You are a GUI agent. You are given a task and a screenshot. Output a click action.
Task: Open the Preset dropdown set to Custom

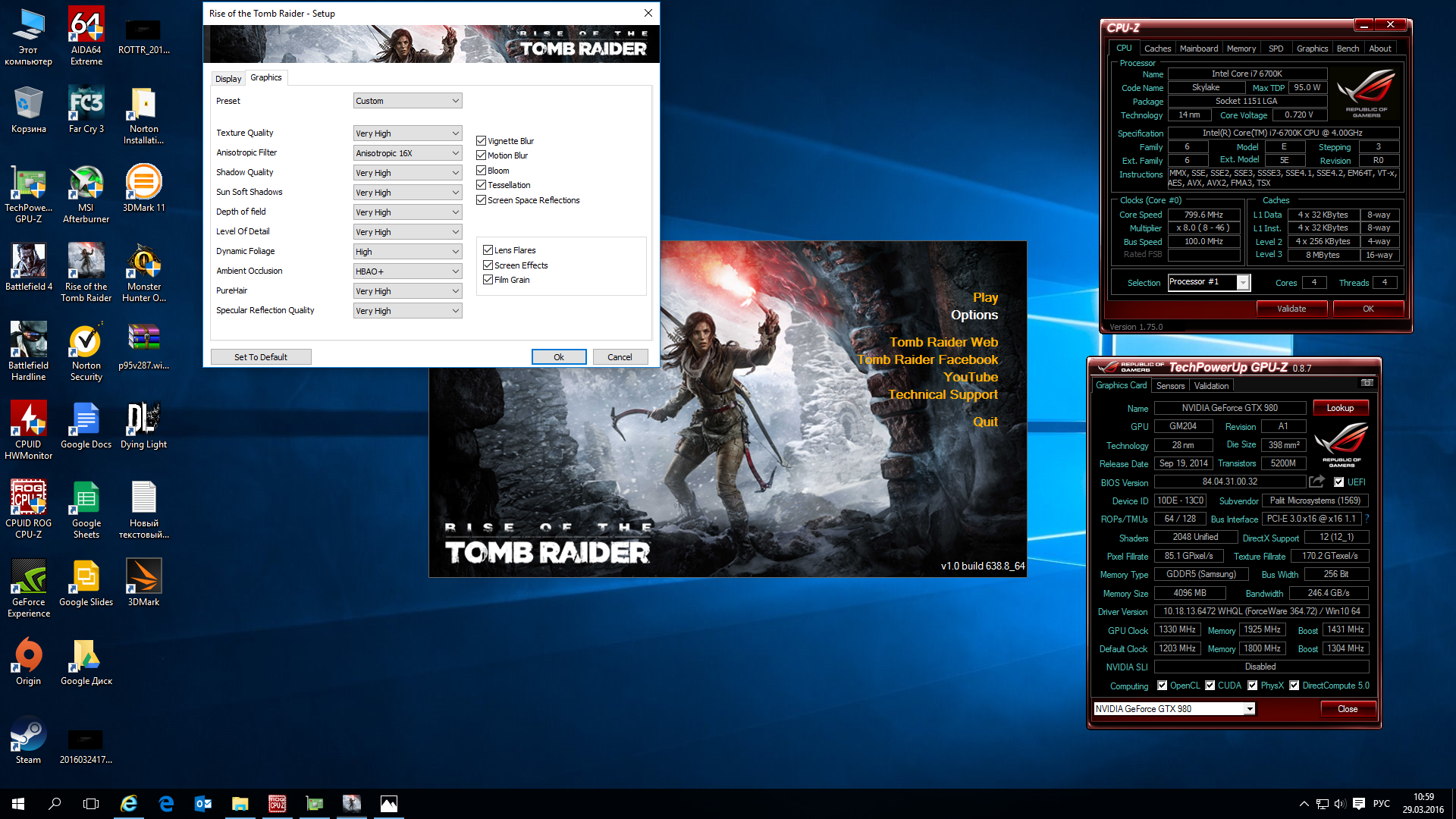407,101
